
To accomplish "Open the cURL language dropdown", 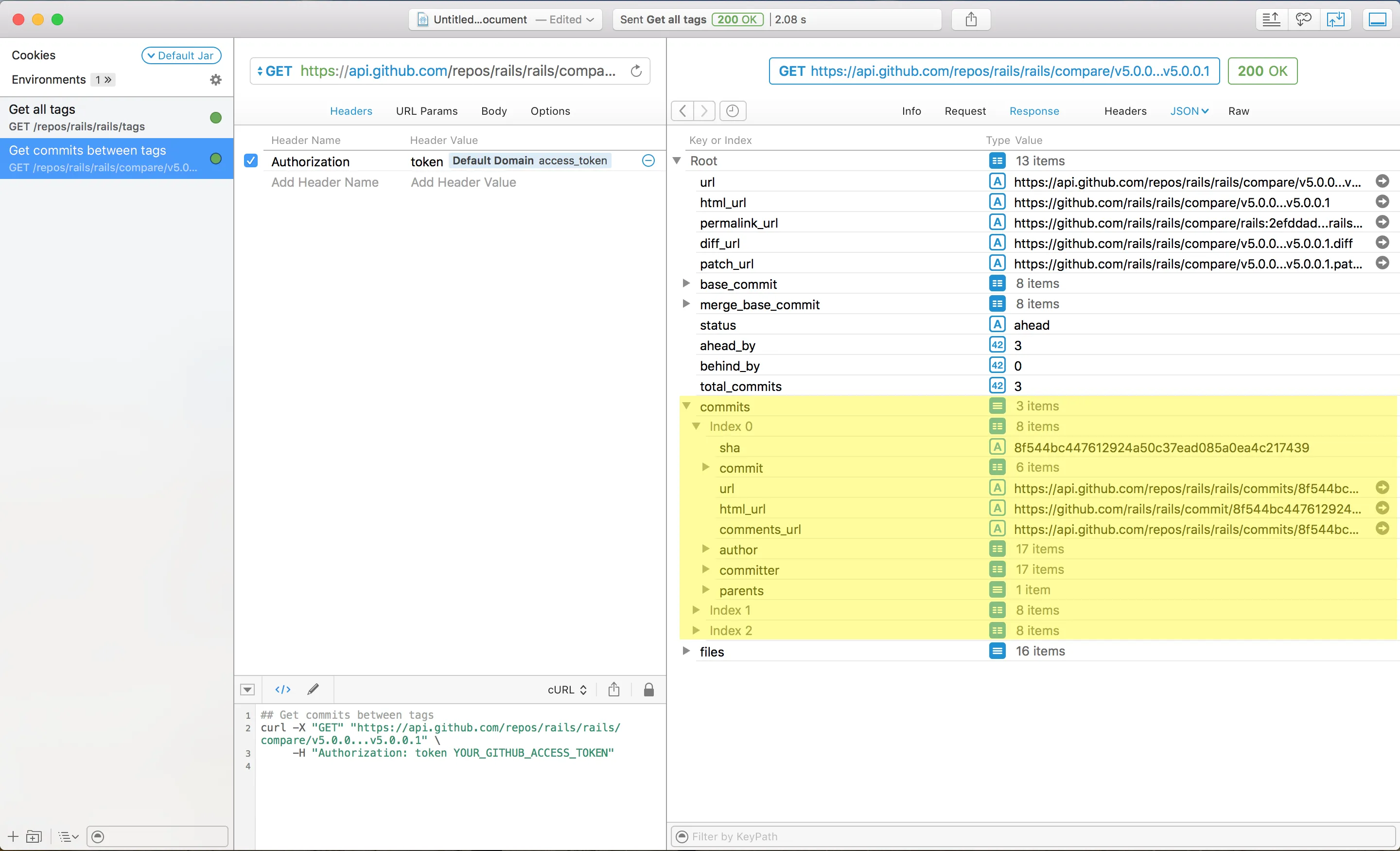I will tap(566, 690).
